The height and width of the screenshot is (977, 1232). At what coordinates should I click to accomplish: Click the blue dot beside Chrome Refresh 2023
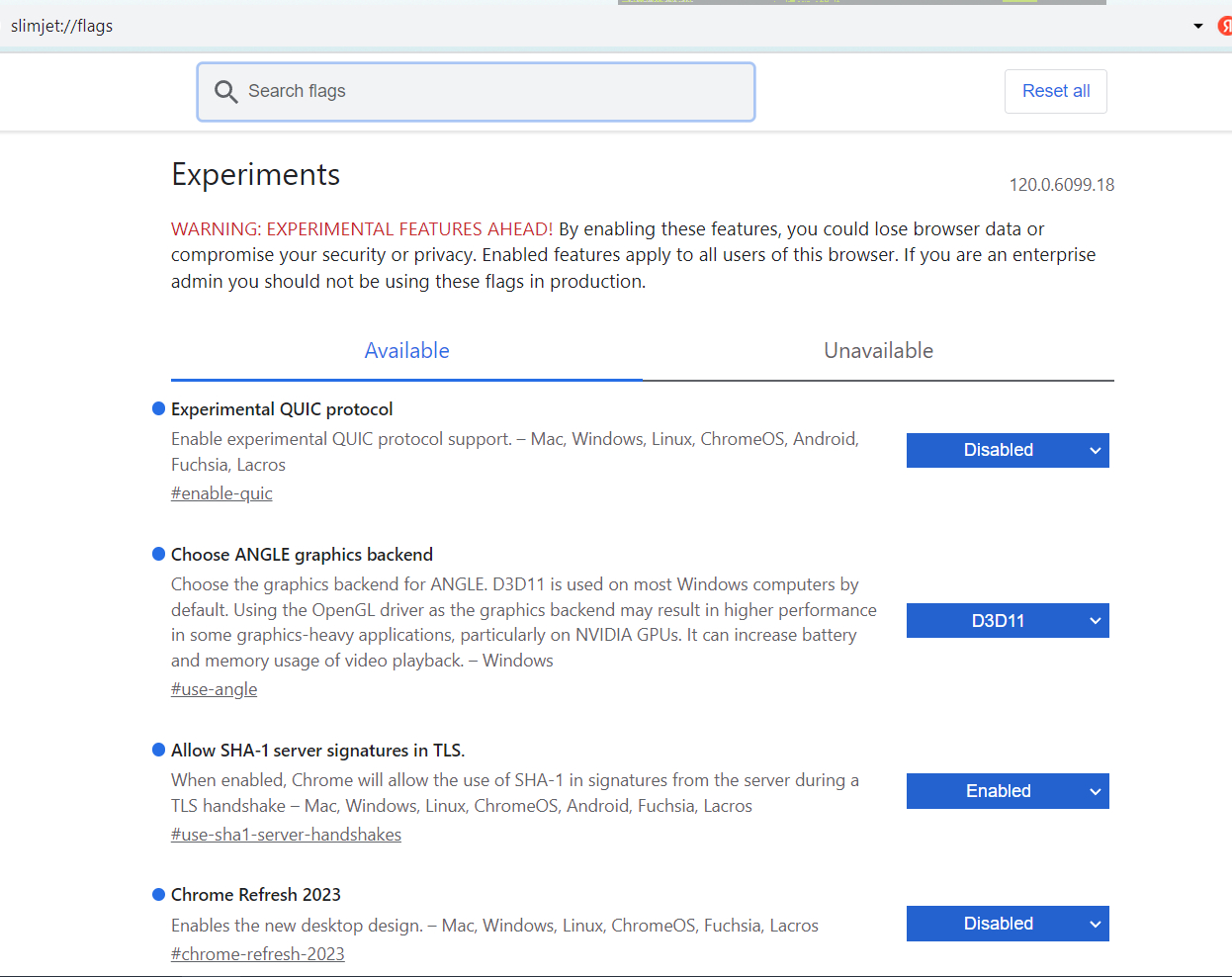point(158,894)
